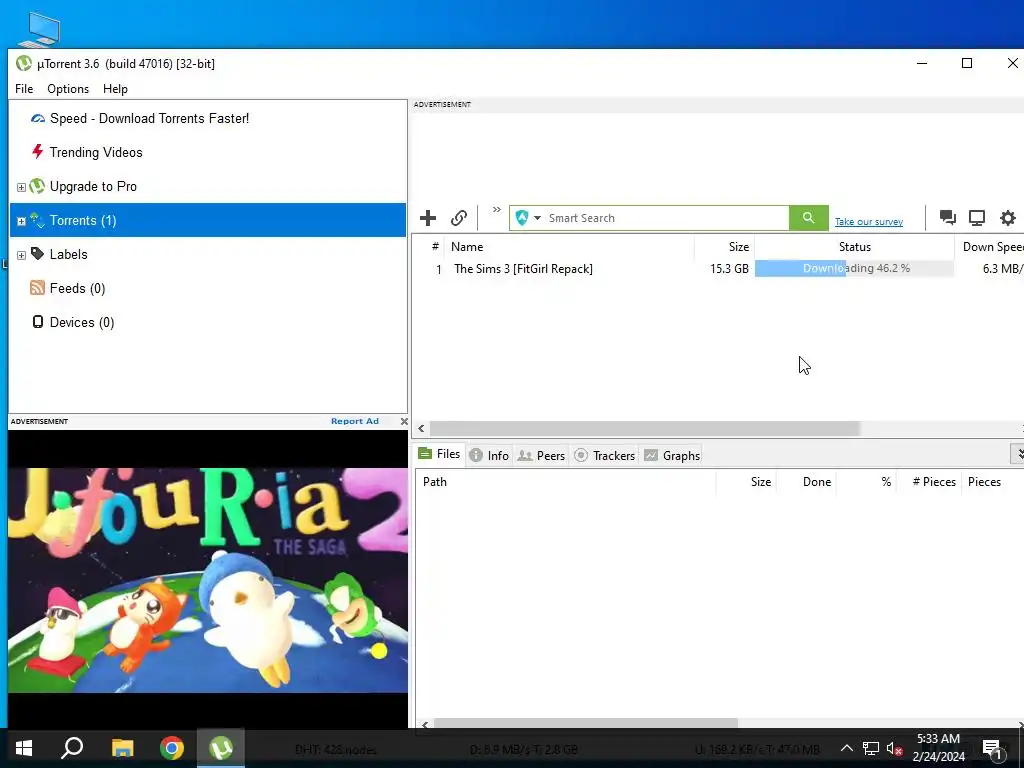The image size is (1024, 768).
Task: Click the Add Torrent plus icon
Action: tap(428, 218)
